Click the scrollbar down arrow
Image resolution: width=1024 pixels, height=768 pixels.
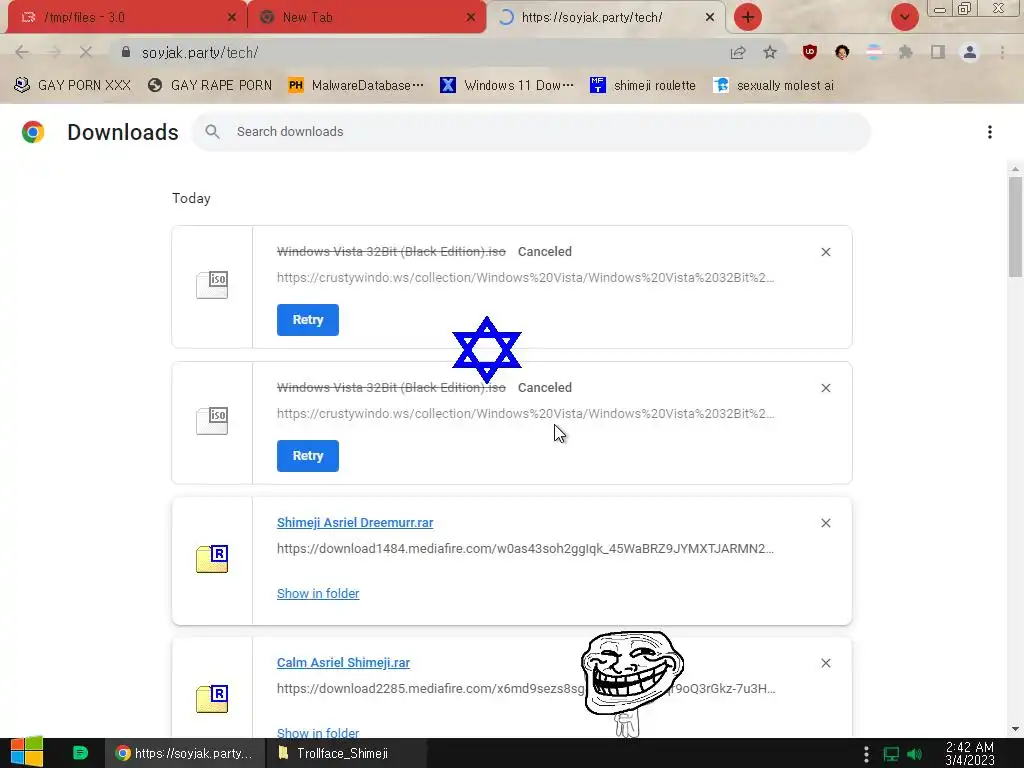coord(1016,729)
